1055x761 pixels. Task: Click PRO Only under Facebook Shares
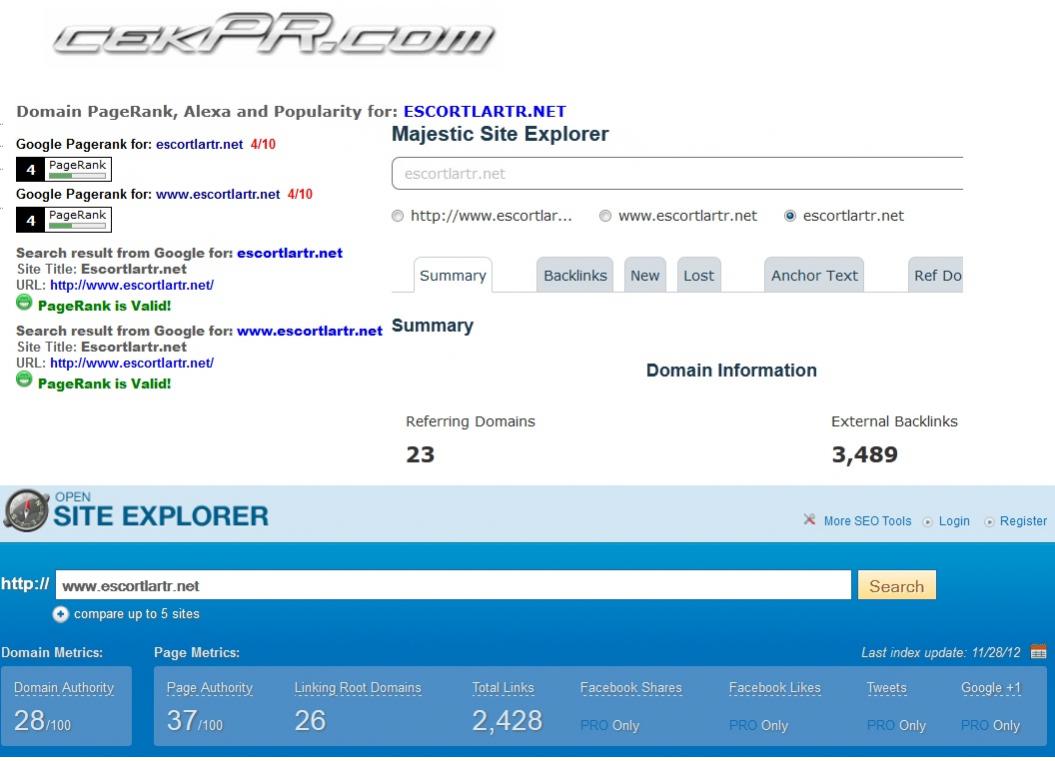610,725
